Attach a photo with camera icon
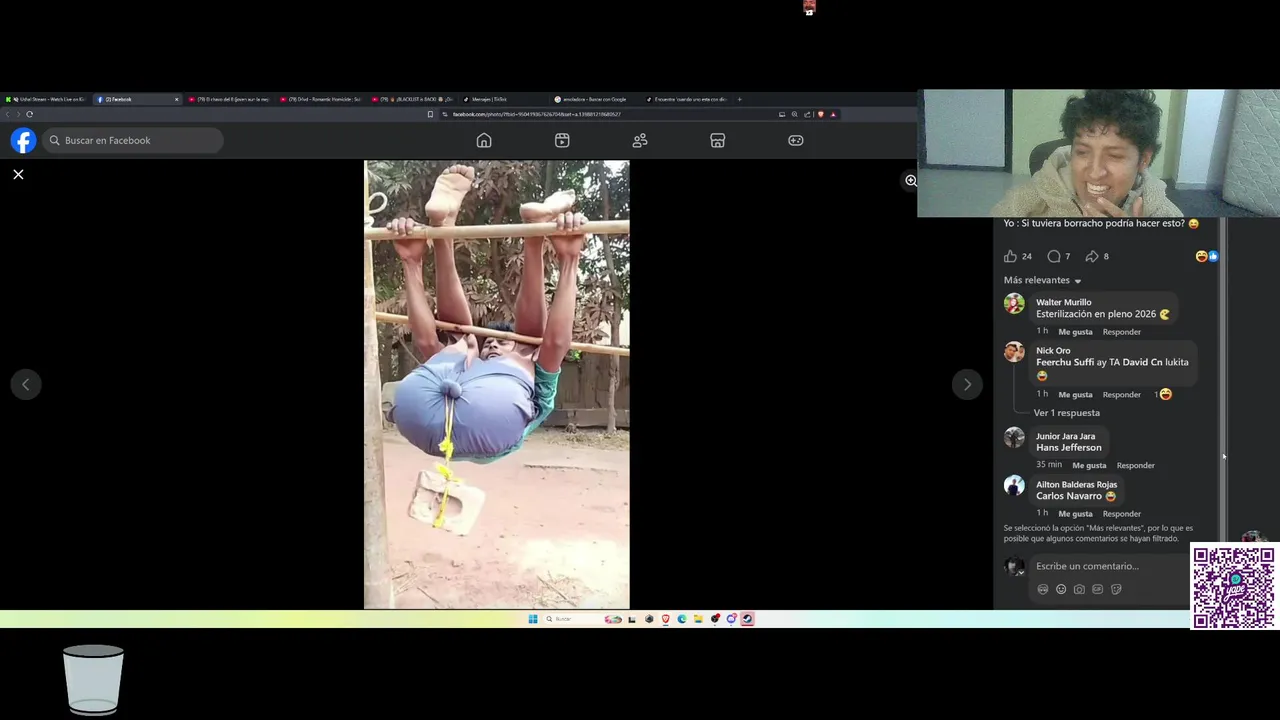The width and height of the screenshot is (1280, 720). 1079,589
